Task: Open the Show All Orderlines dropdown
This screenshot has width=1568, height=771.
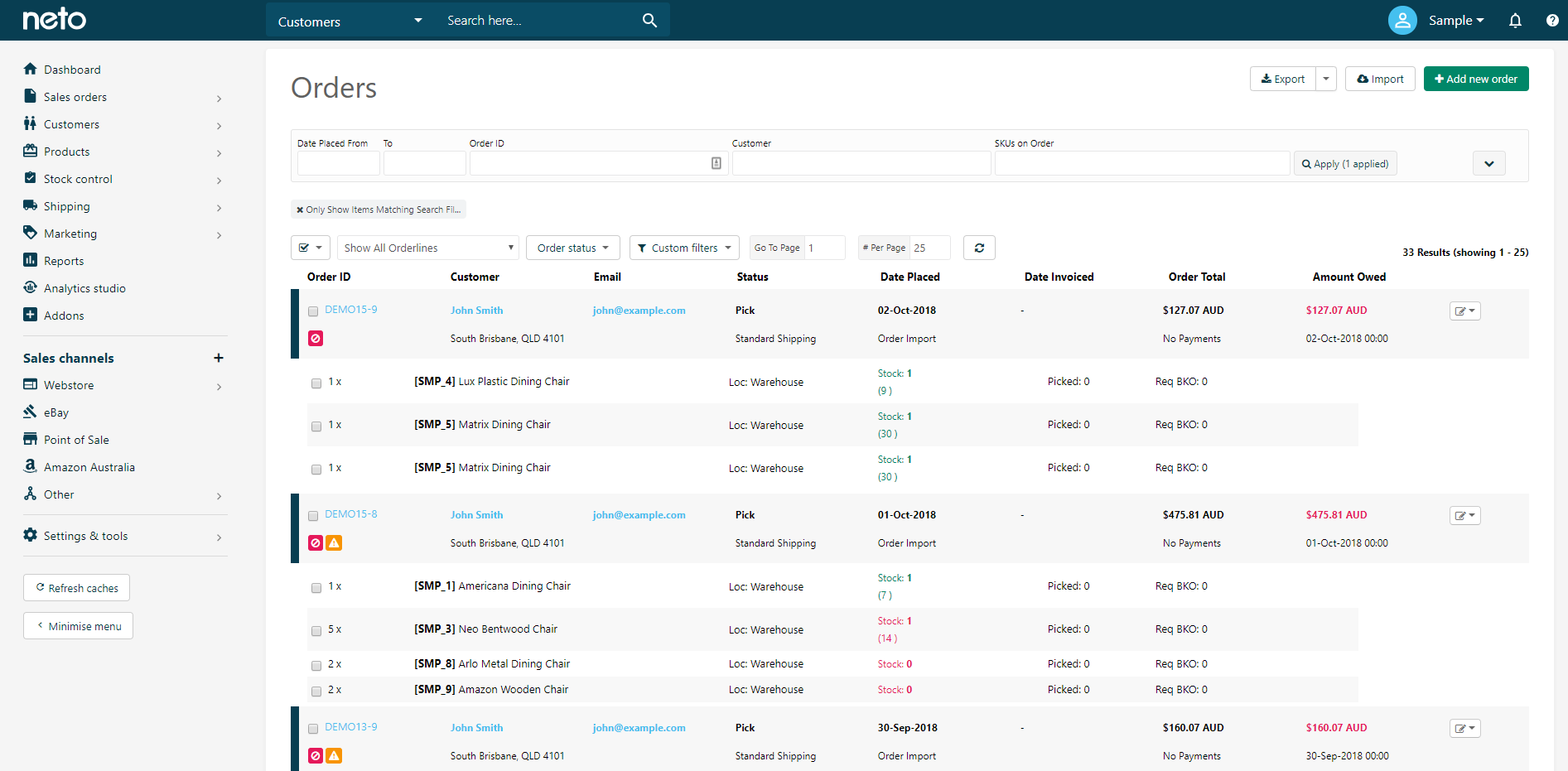Action: pyautogui.click(x=428, y=248)
